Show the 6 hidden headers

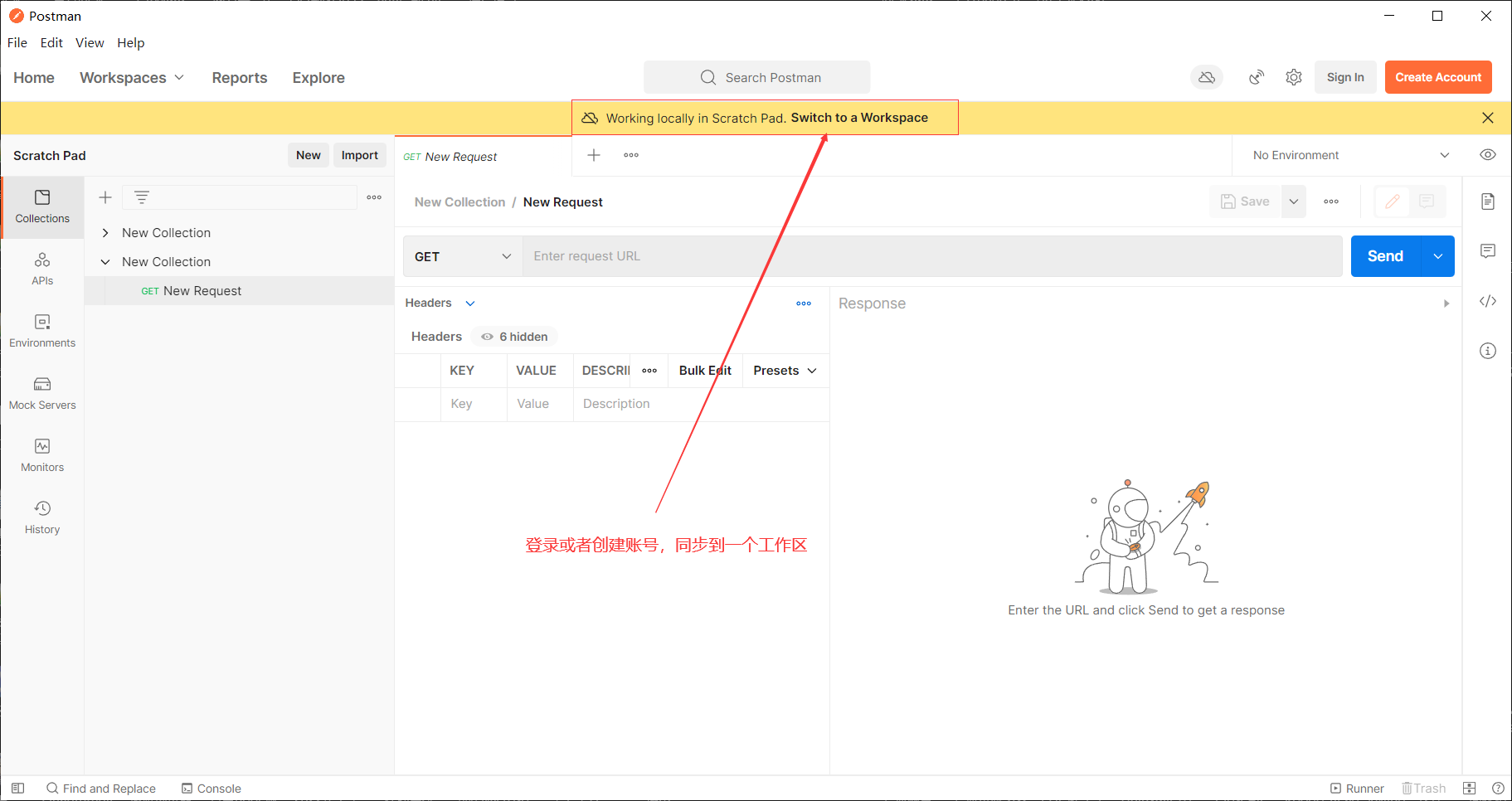(x=514, y=337)
